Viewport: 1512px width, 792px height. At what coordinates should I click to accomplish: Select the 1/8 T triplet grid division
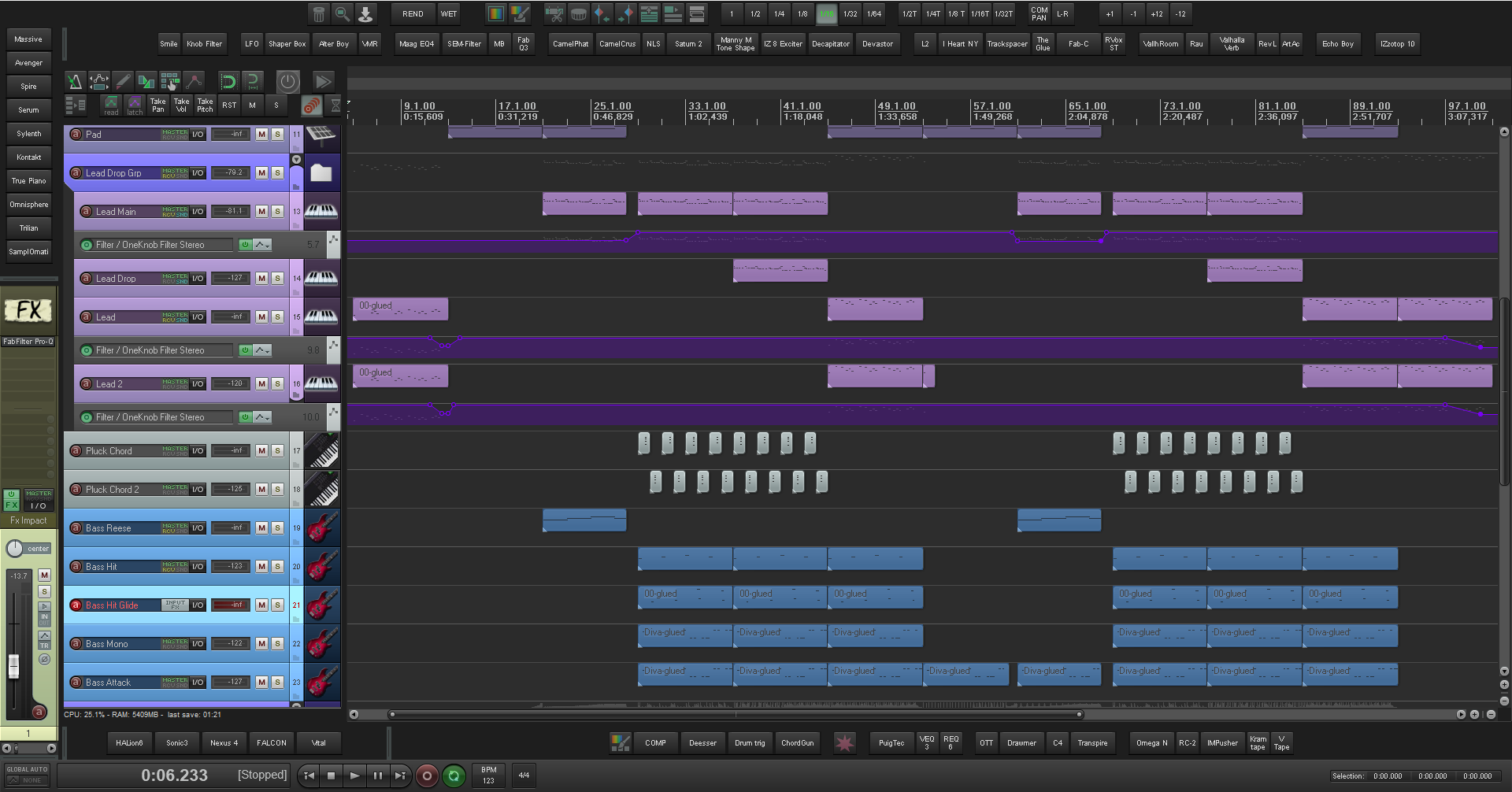(x=956, y=13)
